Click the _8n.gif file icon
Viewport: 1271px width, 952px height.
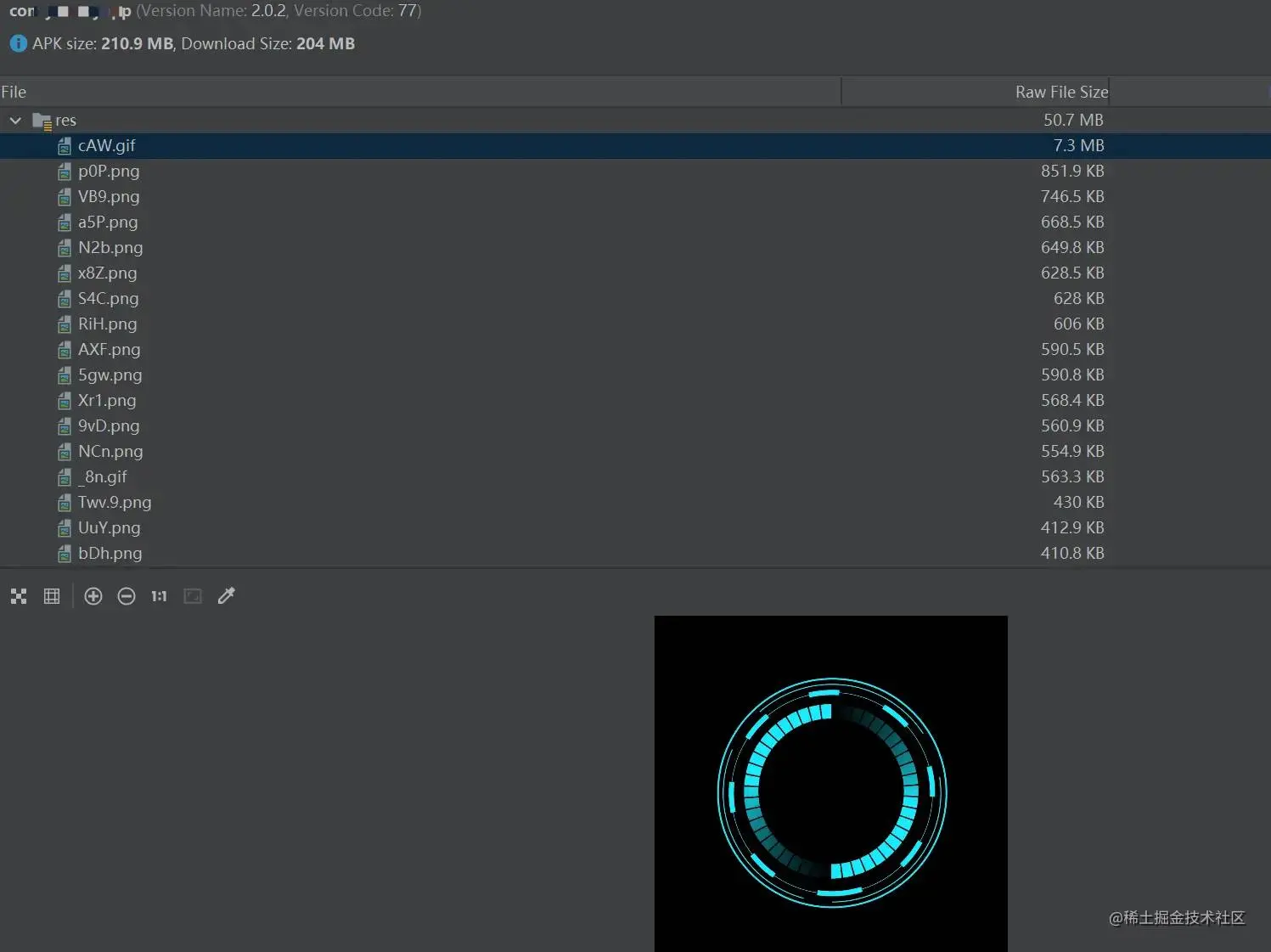pos(65,477)
